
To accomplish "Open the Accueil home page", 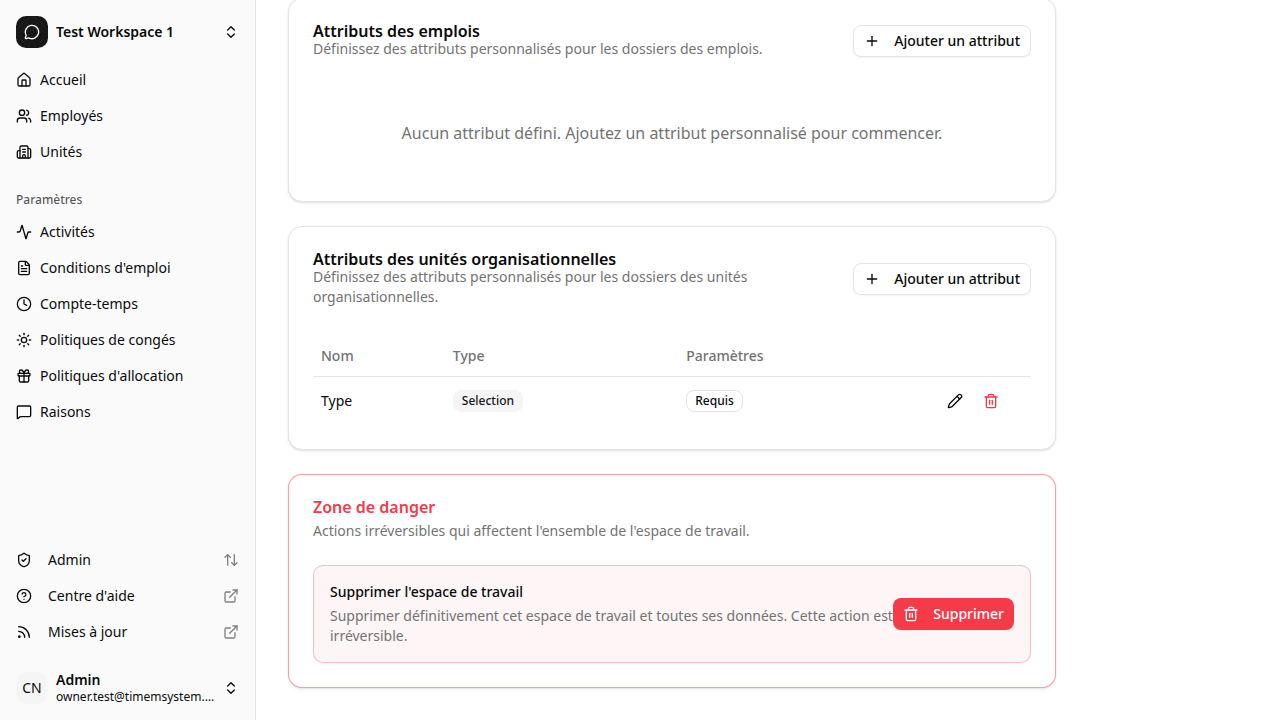I will (x=61, y=79).
